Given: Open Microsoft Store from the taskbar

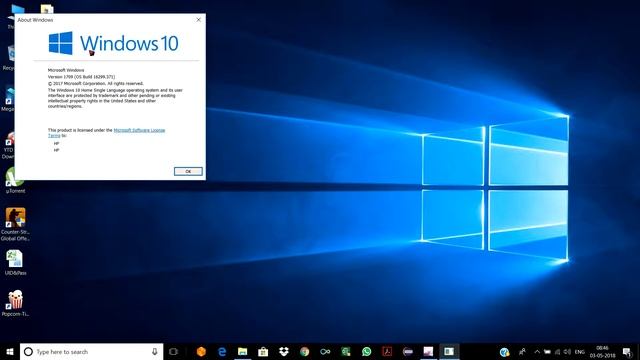Looking at the screenshot, I should (x=263, y=351).
